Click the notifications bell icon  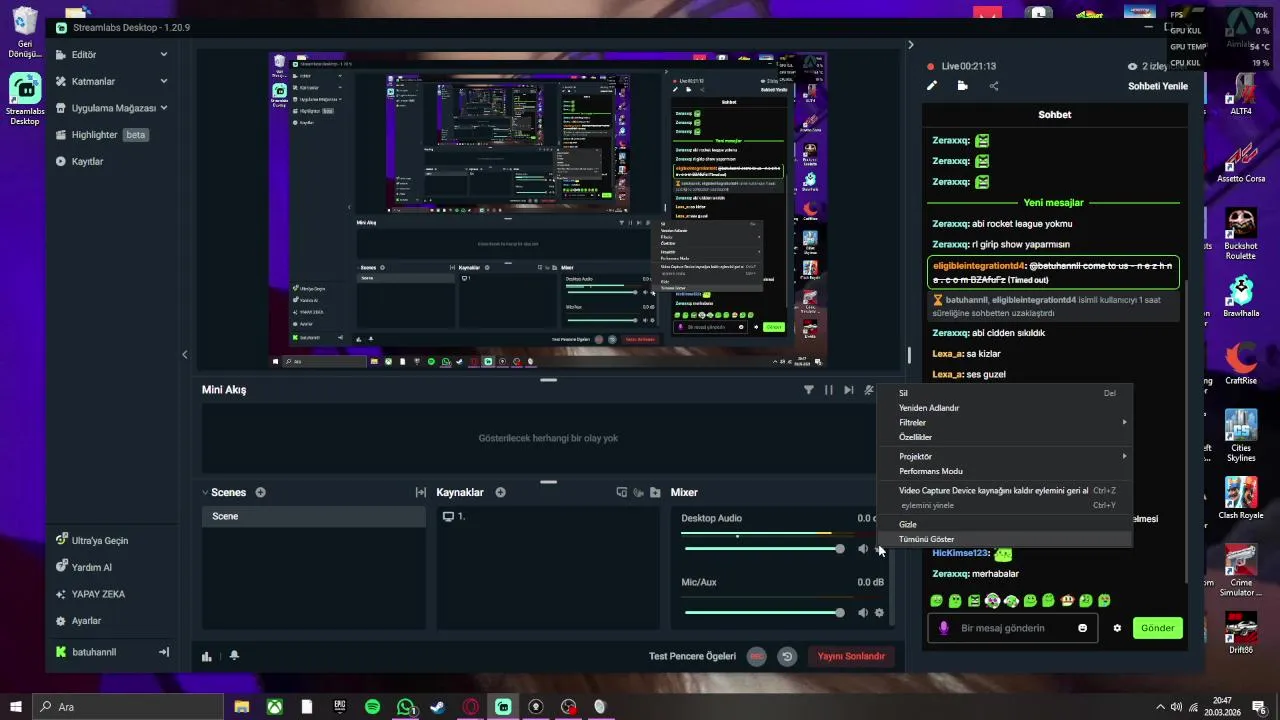234,656
